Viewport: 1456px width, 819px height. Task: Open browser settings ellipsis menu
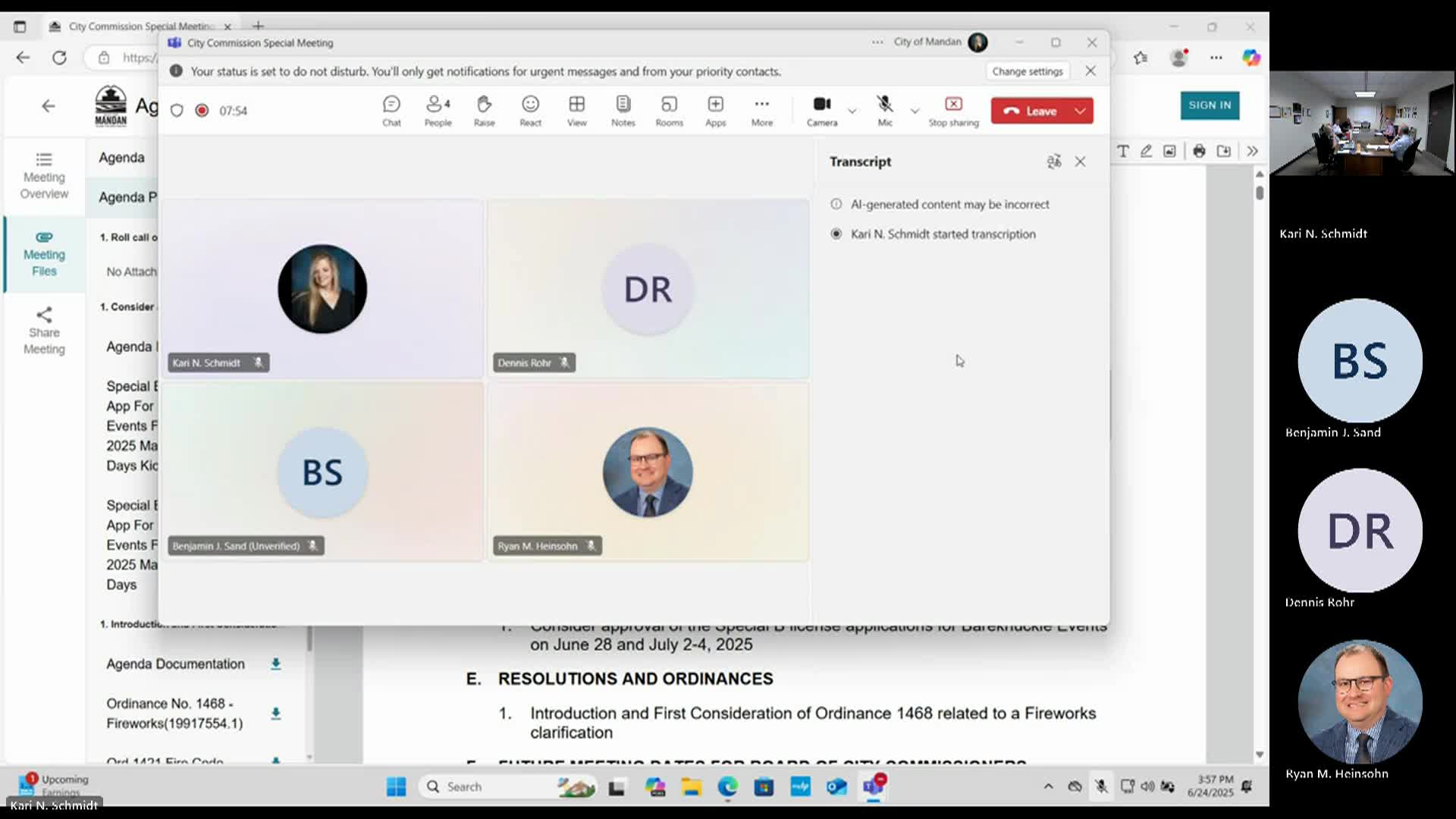click(x=1216, y=58)
